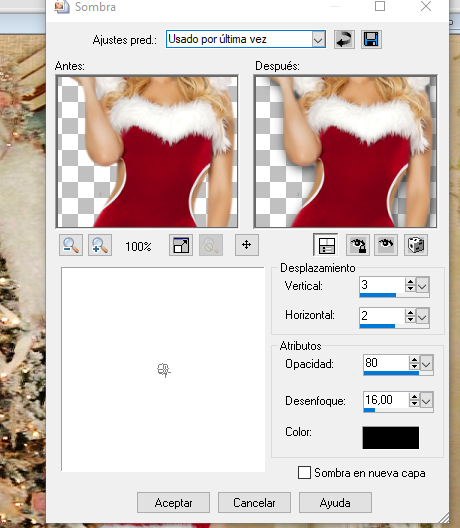Image resolution: width=460 pixels, height=528 pixels.
Task: Select the pan navigate arrows icon
Action: 247,245
